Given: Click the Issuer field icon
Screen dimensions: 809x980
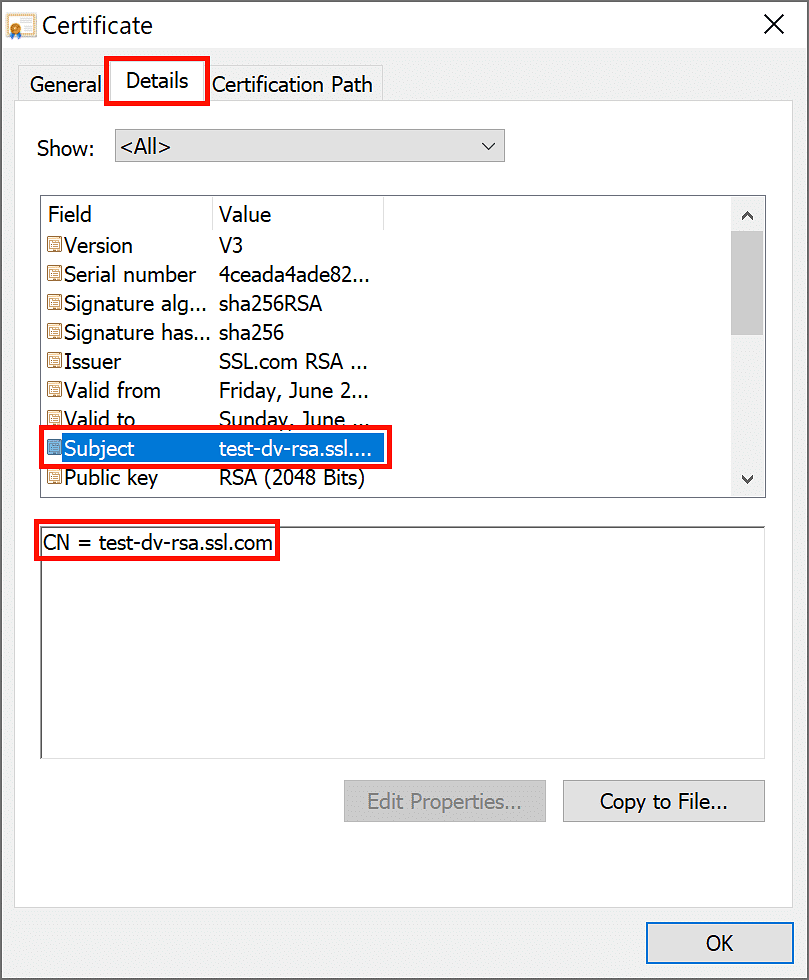Looking at the screenshot, I should click(53, 361).
